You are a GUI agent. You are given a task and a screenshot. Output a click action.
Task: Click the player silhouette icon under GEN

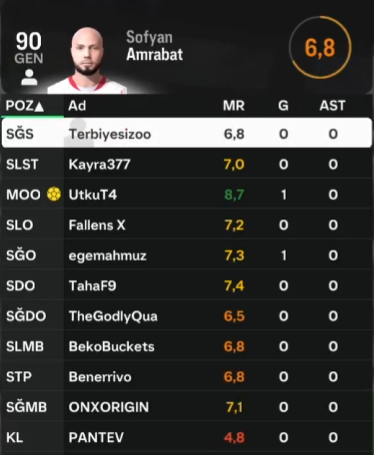coord(29,77)
